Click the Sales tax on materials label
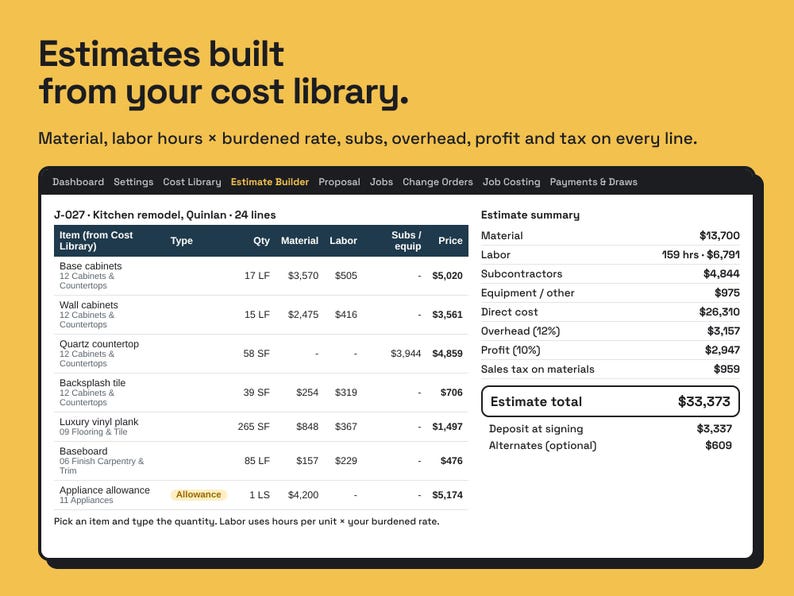Screen dimensions: 794x596 coord(537,369)
